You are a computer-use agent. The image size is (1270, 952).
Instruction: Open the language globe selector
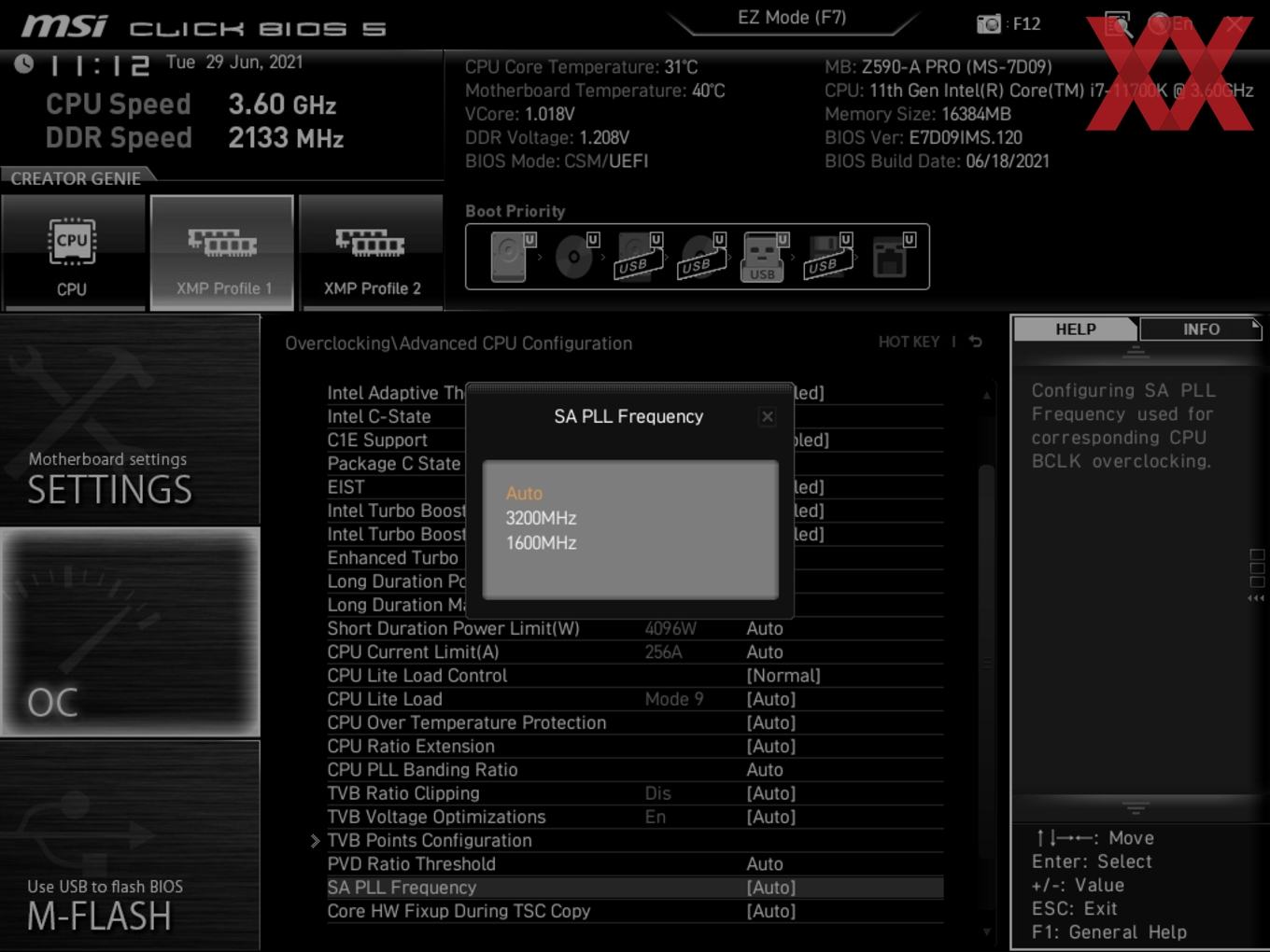click(1160, 24)
